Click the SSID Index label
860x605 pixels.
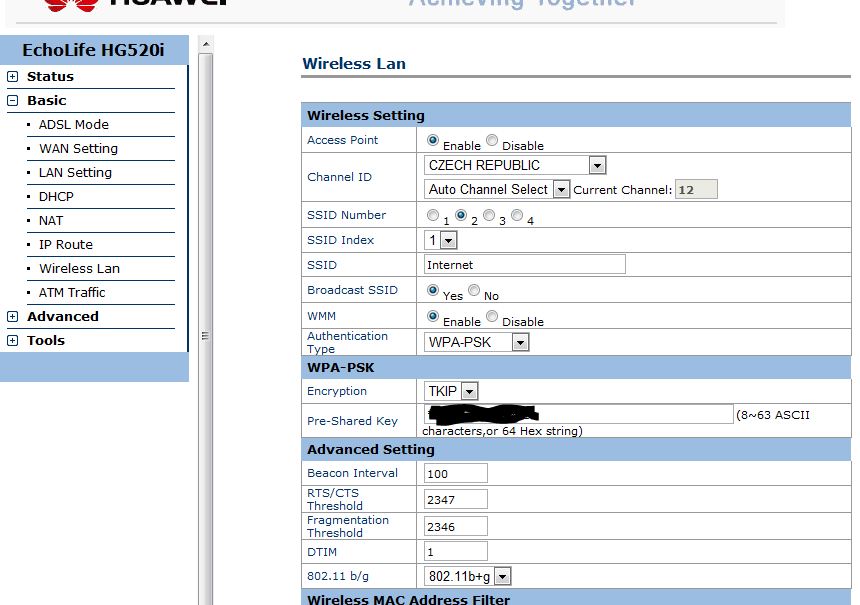coord(340,240)
